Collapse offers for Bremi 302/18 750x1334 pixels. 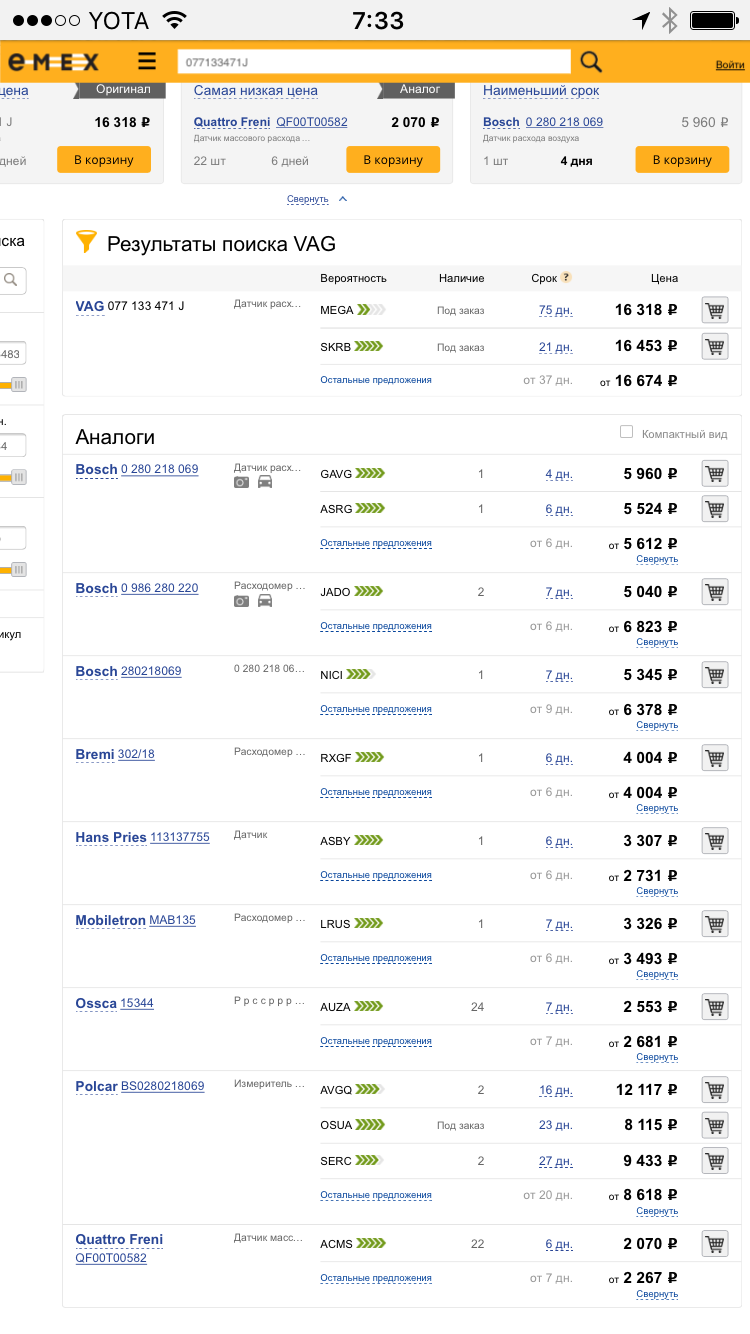657,808
